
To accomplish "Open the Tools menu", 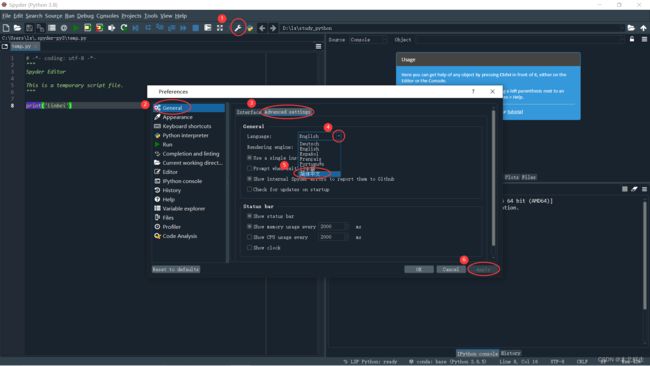I will 151,16.
